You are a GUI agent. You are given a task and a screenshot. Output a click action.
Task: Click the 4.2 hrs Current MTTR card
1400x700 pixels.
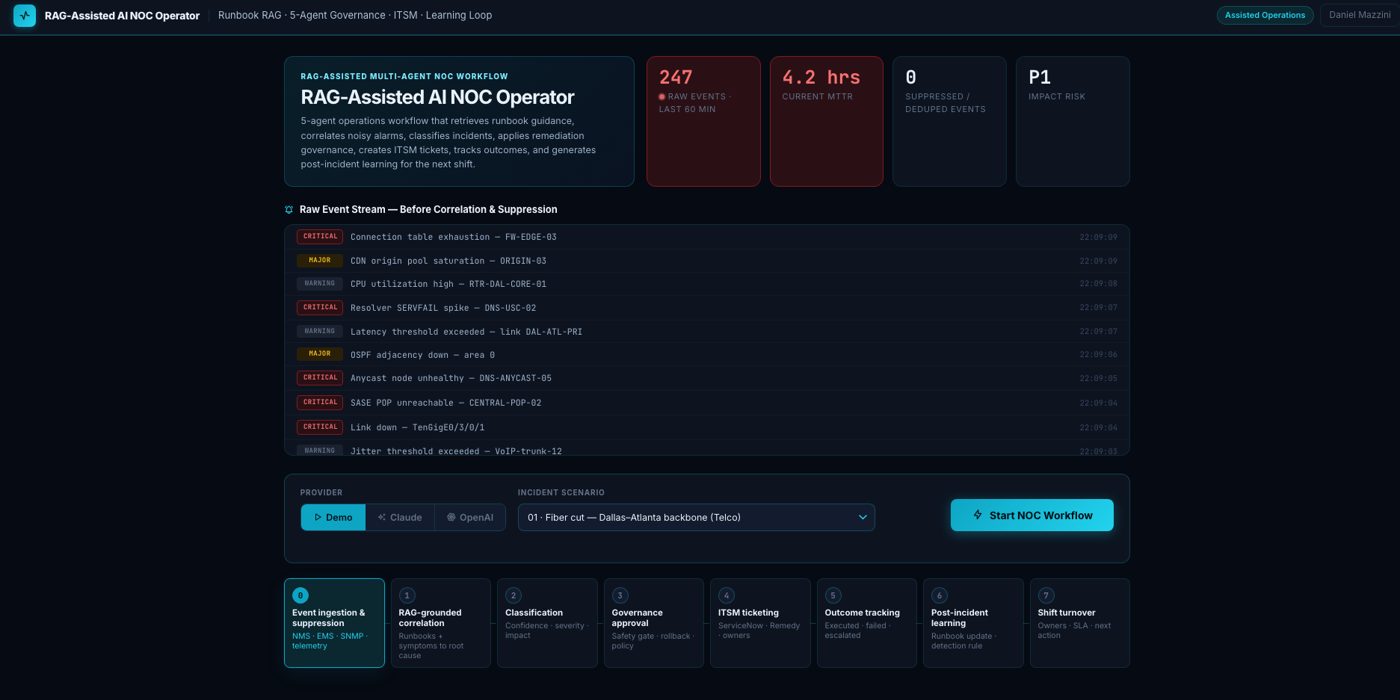point(826,121)
